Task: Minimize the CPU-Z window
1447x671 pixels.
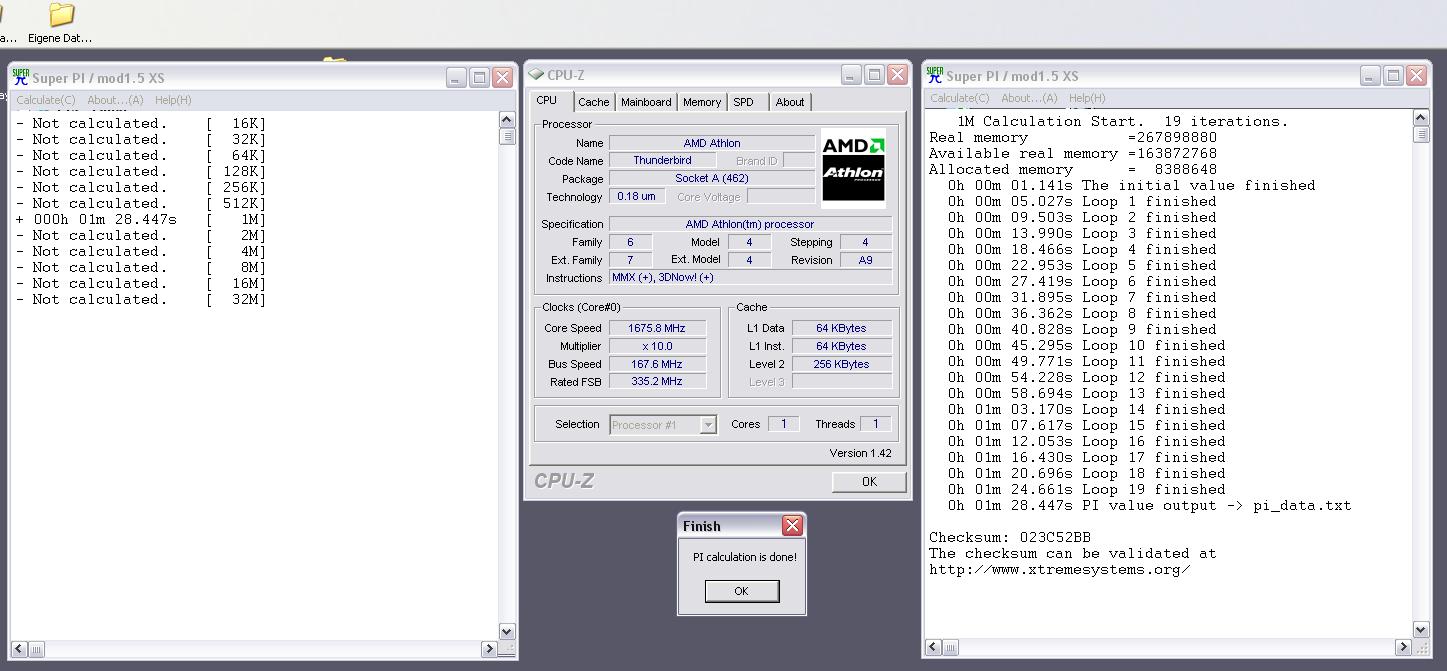Action: [850, 75]
